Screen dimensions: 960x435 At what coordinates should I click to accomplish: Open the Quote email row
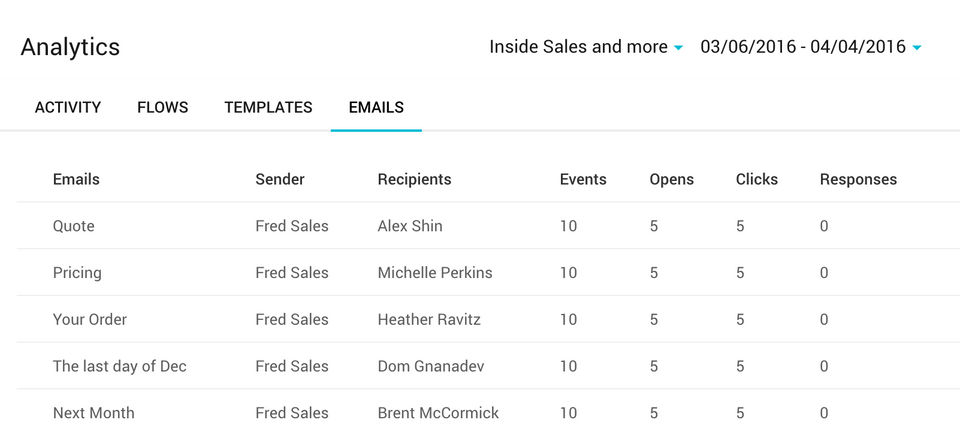74,226
